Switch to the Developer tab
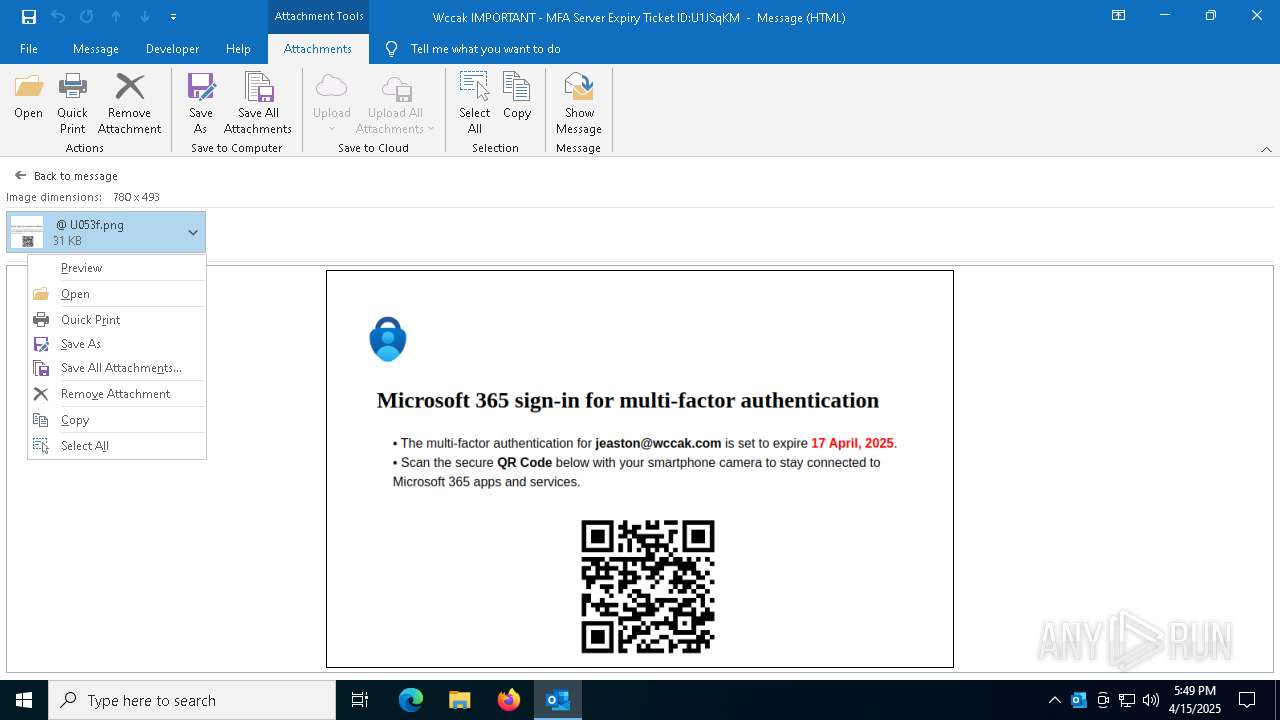Image resolution: width=1280 pixels, height=720 pixels. 172,49
